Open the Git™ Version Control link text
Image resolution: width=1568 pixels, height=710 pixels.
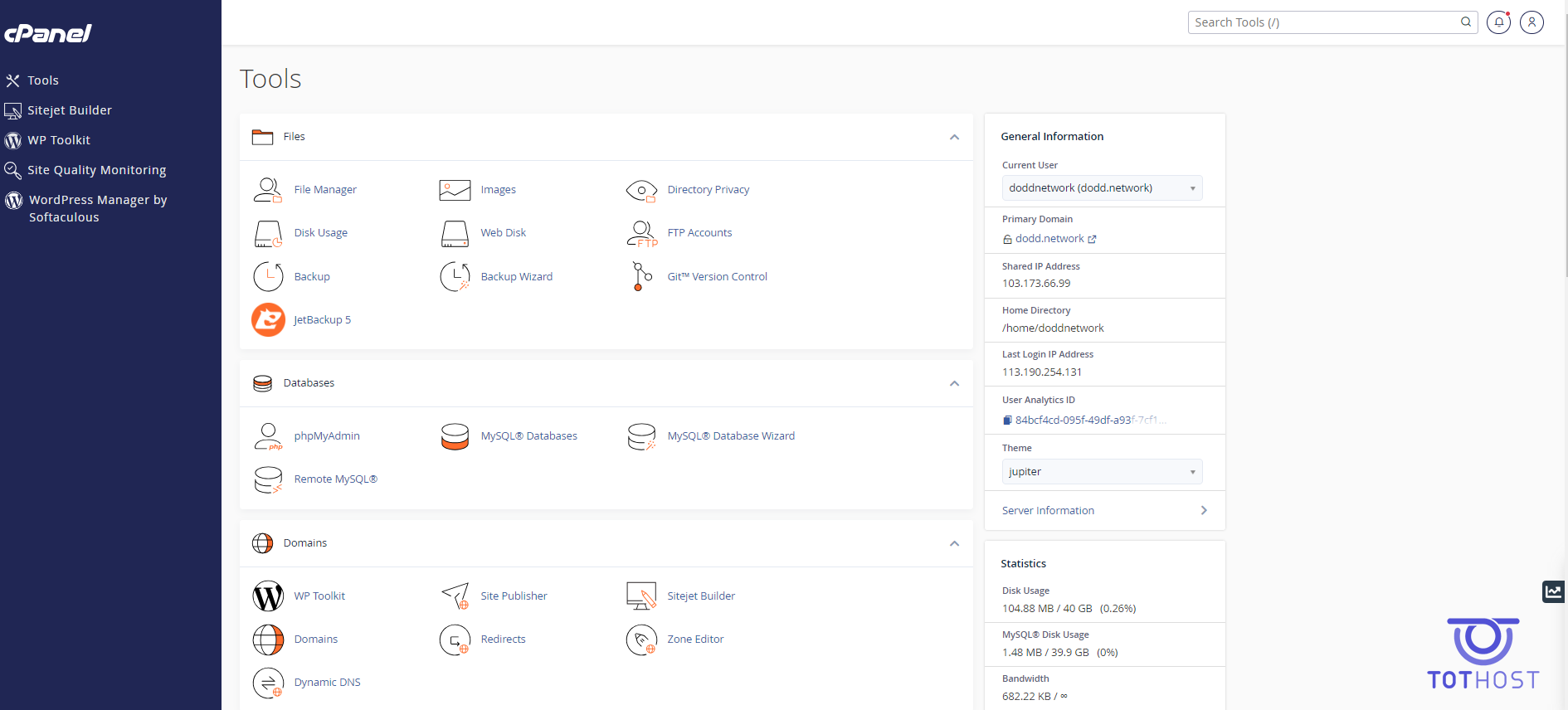tap(717, 277)
